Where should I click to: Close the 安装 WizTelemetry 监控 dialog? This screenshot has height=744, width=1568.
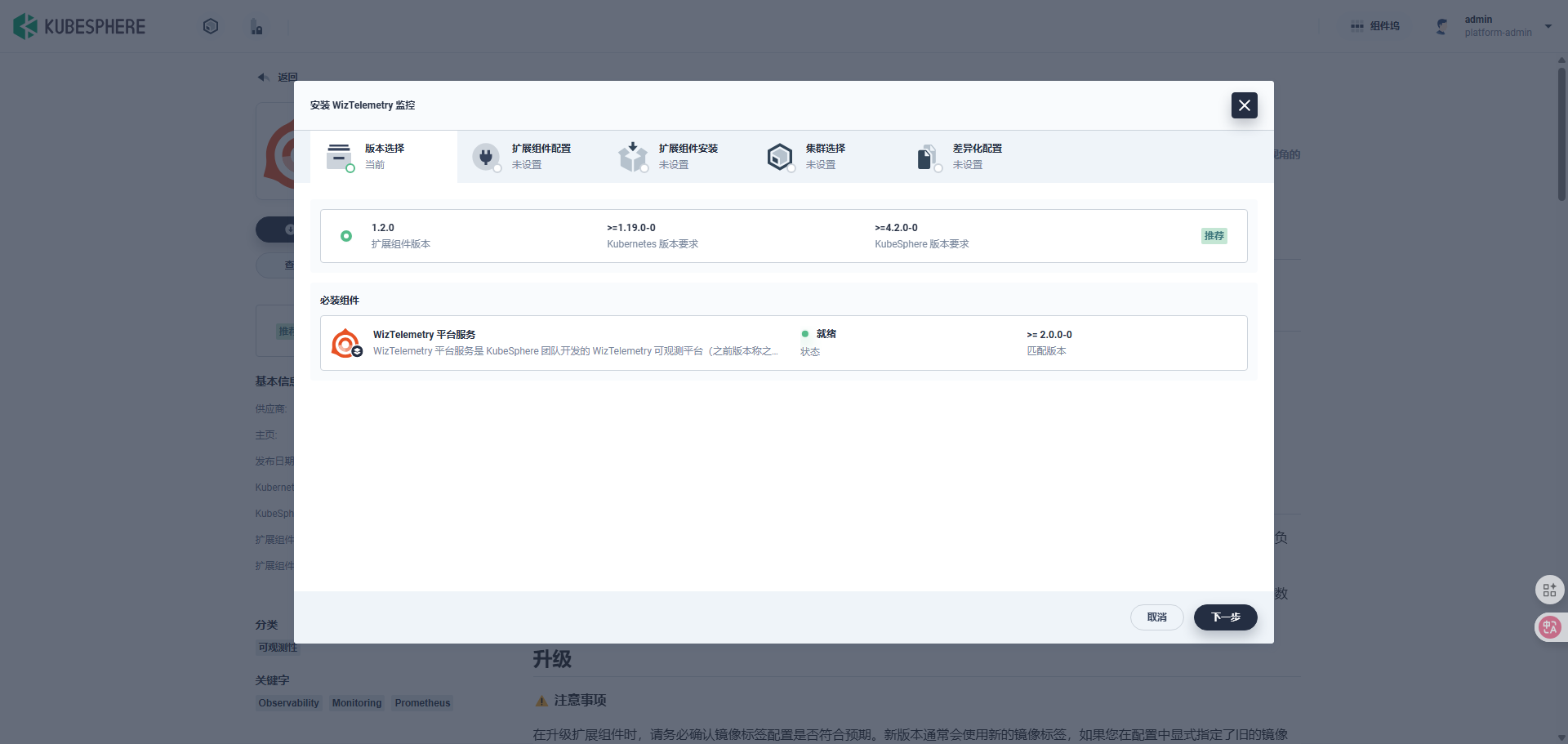[x=1245, y=105]
